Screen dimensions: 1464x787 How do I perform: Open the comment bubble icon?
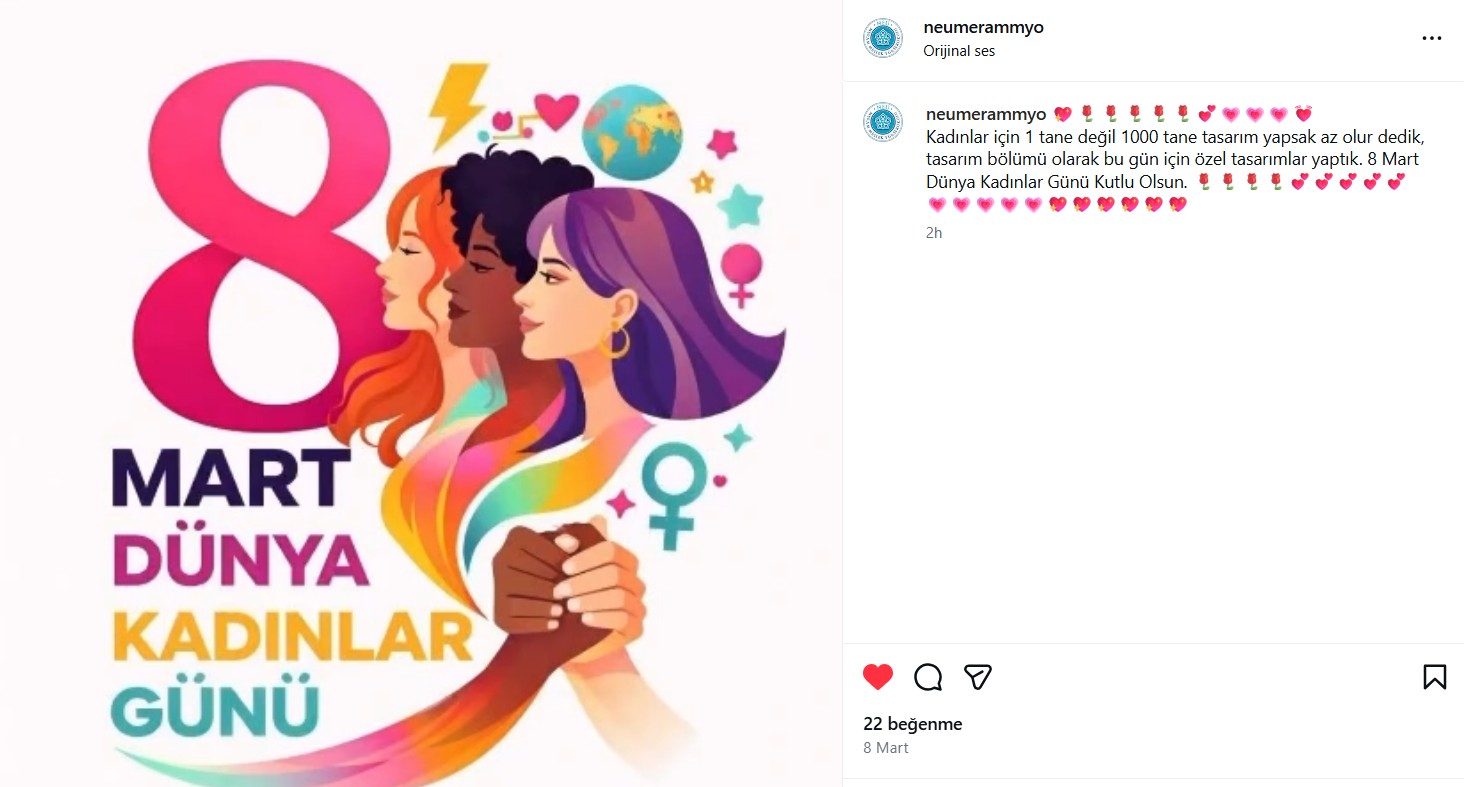click(x=928, y=677)
